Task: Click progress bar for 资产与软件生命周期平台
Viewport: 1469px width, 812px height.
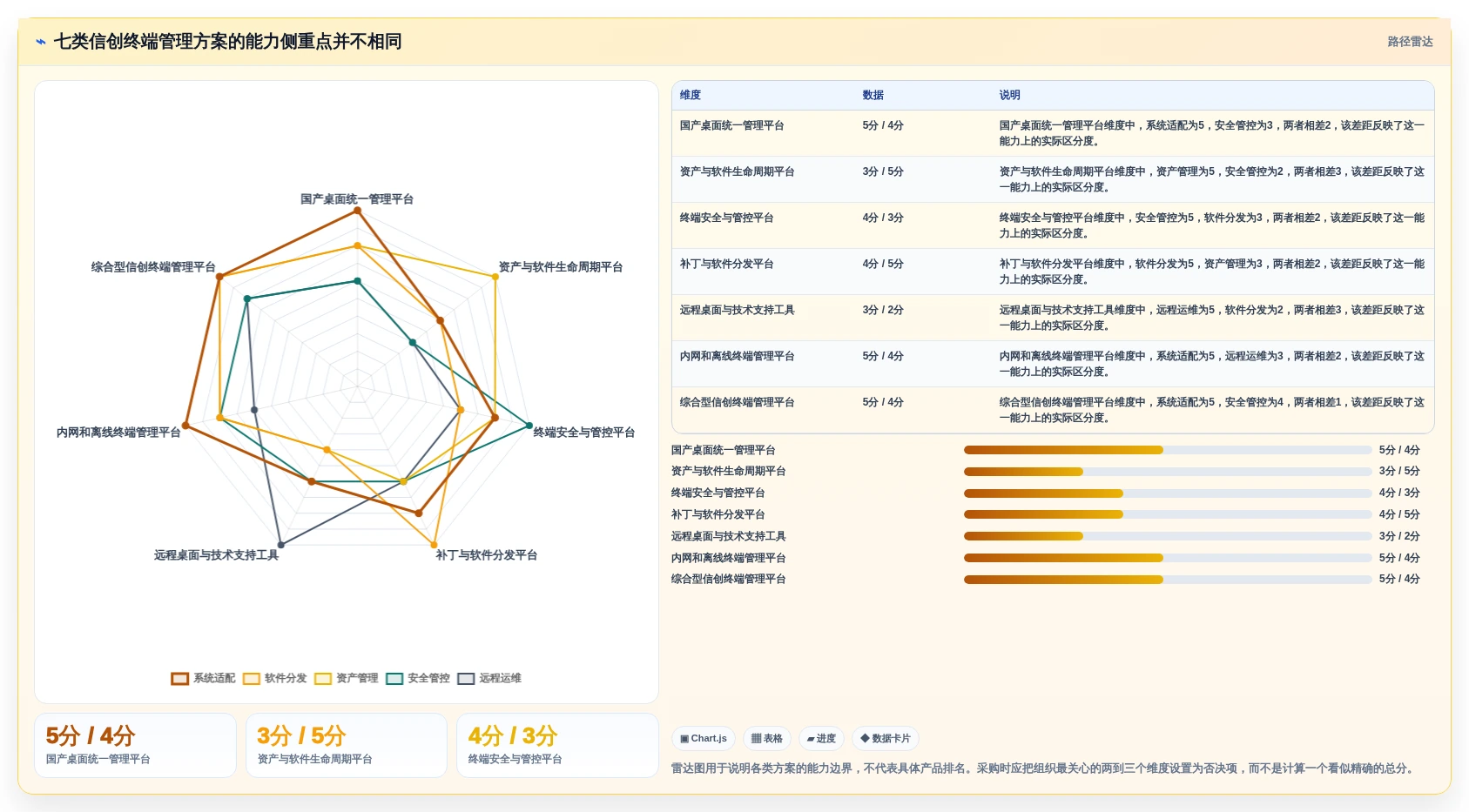Action: click(1168, 472)
